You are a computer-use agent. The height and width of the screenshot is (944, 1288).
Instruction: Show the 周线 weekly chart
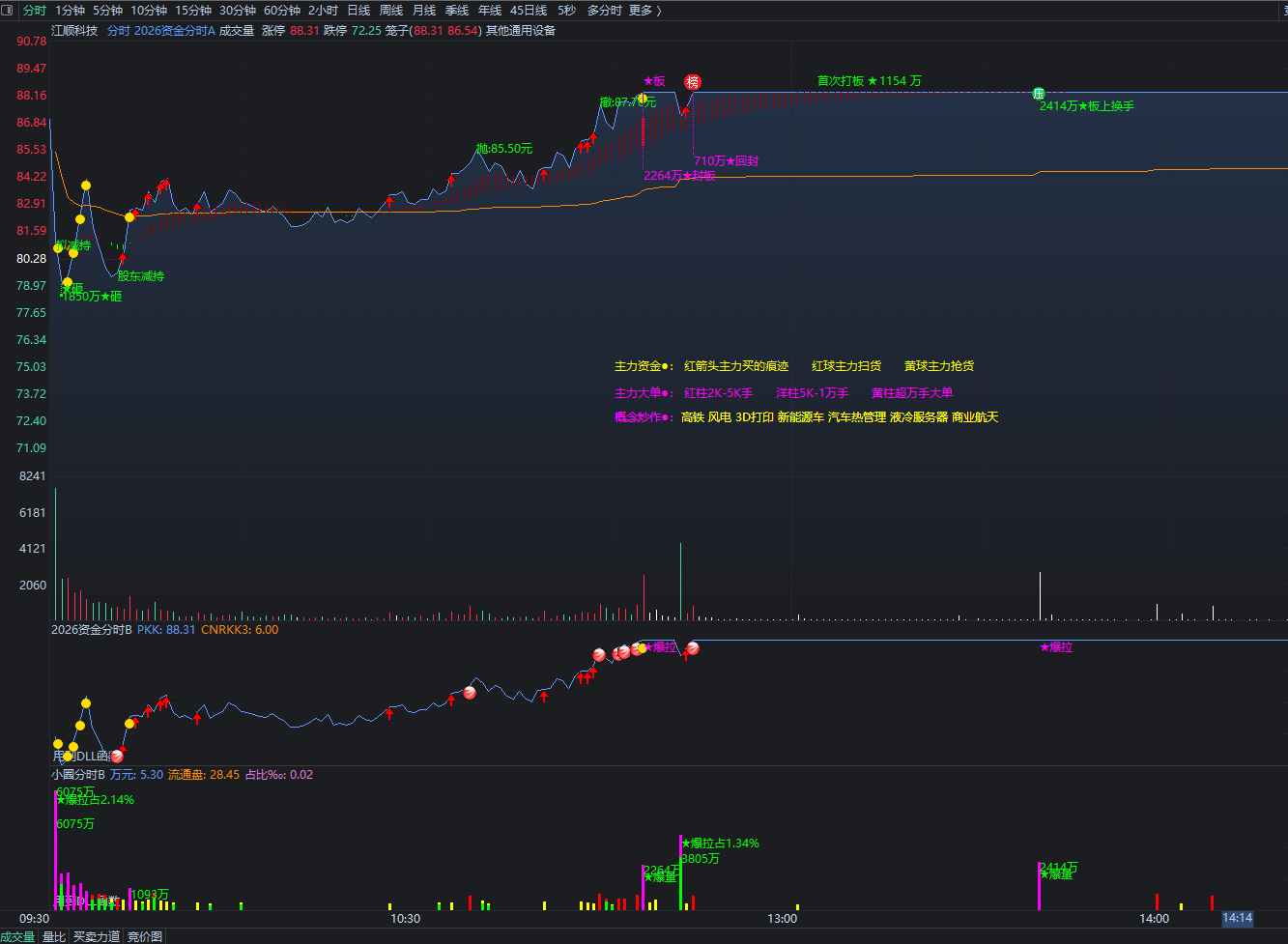[391, 11]
